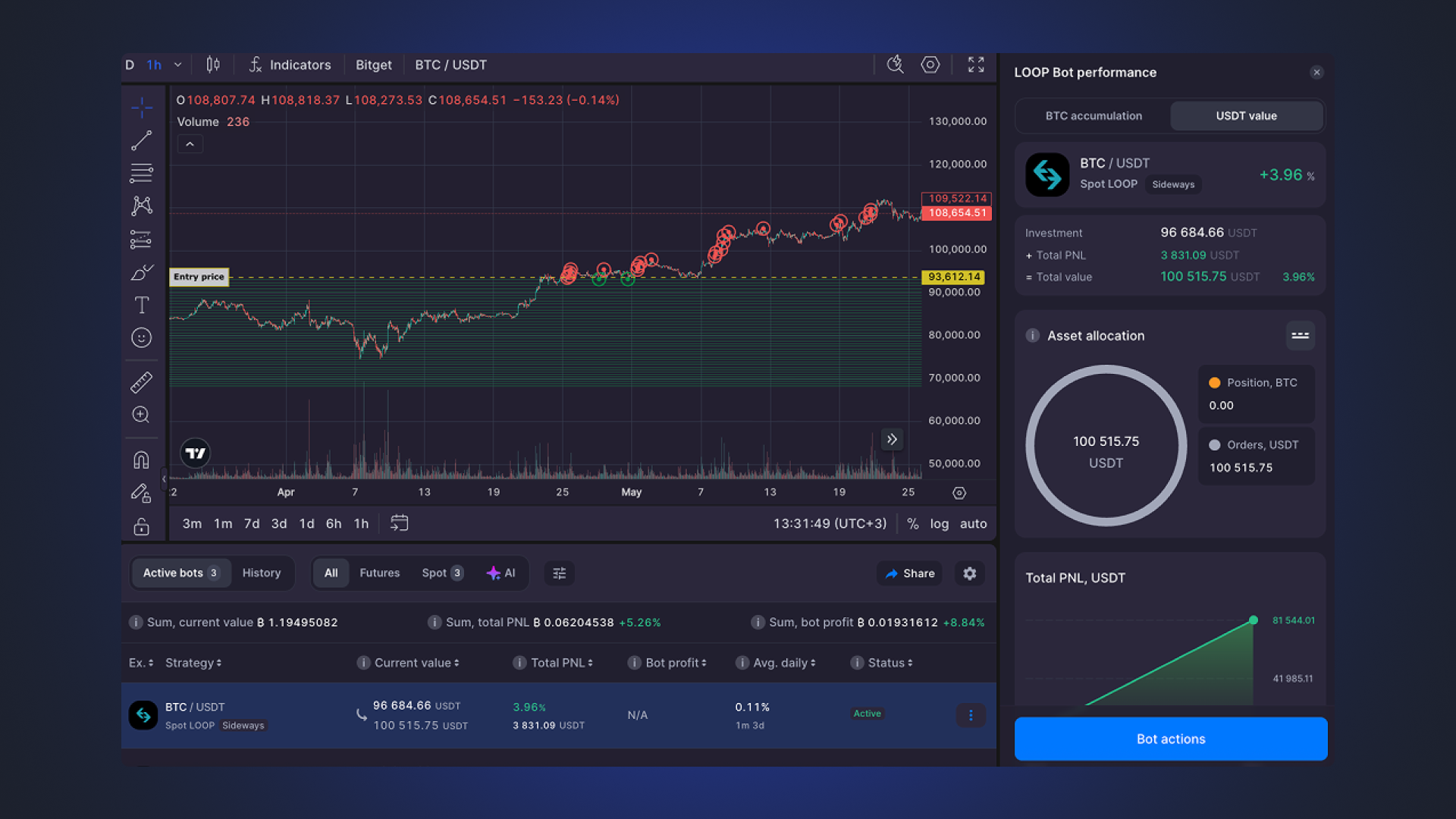Select the Text annotation tool
This screenshot has height=819, width=1456.
pyautogui.click(x=142, y=305)
